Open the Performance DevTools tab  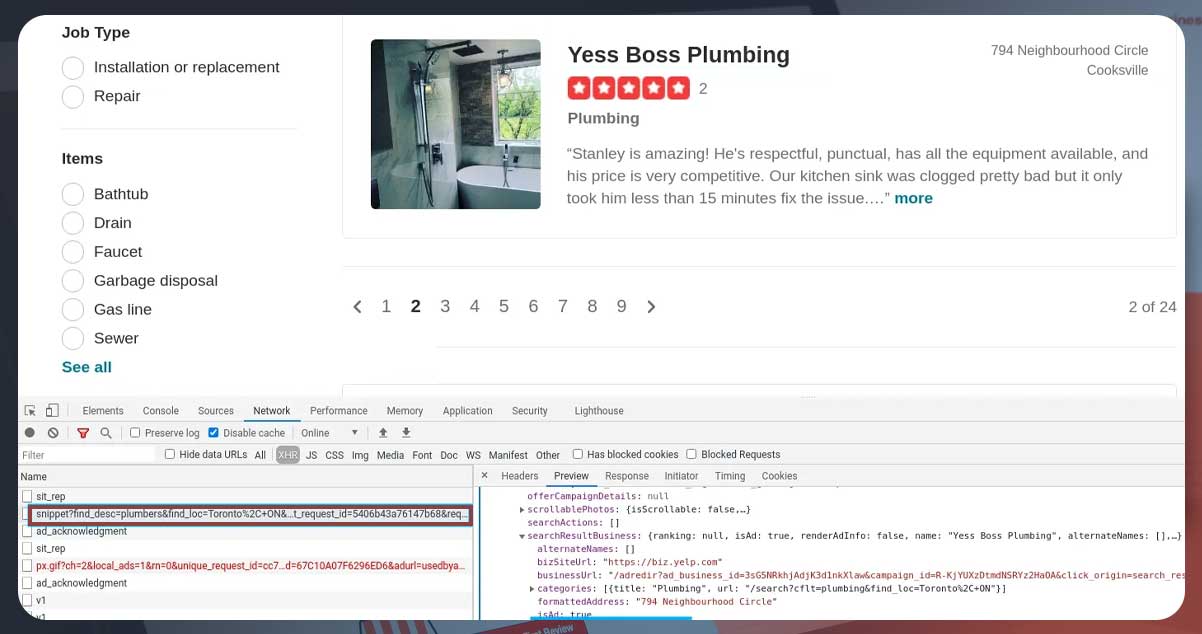tap(339, 411)
